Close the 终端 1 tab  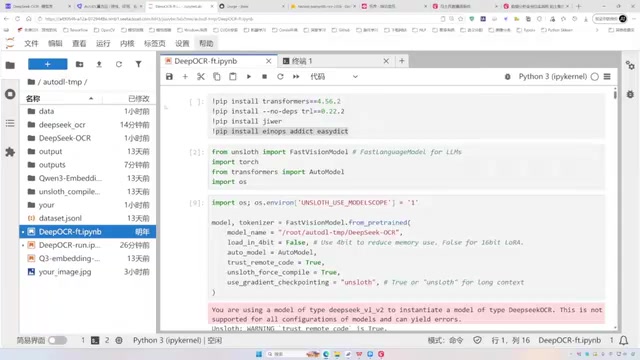click(x=386, y=61)
